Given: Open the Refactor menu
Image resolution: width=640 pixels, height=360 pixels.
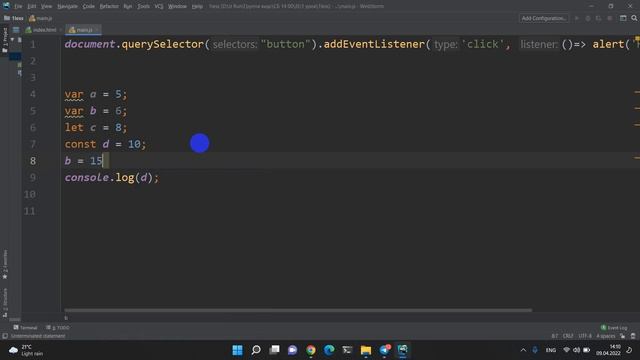Looking at the screenshot, I should 109,7.
